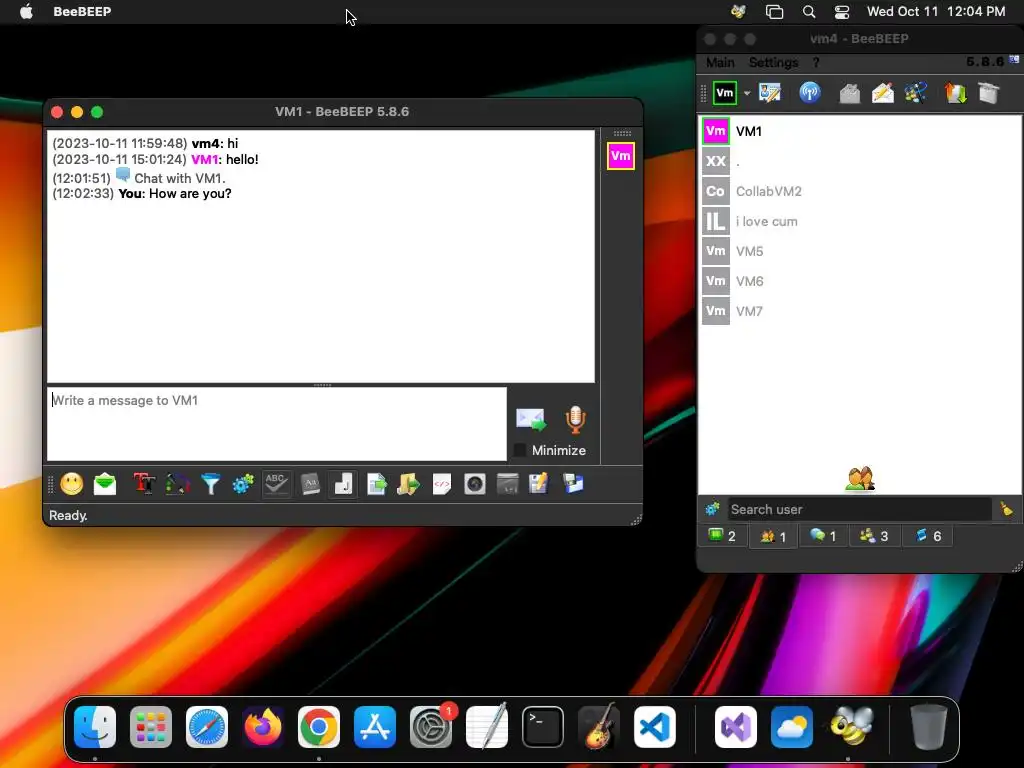Open chat settings blue gears icon

point(243,484)
